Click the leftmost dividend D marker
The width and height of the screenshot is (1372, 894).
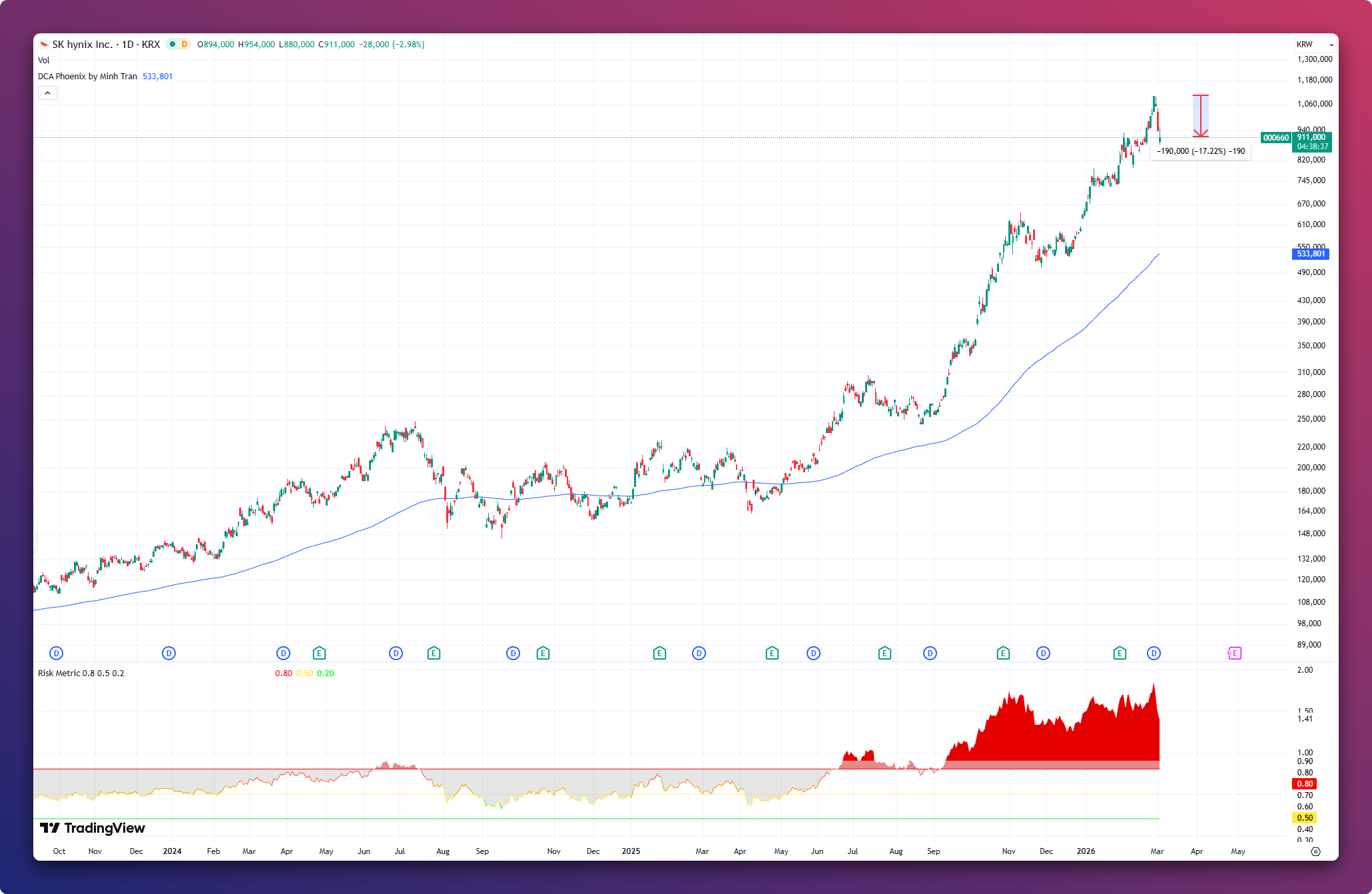pyautogui.click(x=57, y=654)
